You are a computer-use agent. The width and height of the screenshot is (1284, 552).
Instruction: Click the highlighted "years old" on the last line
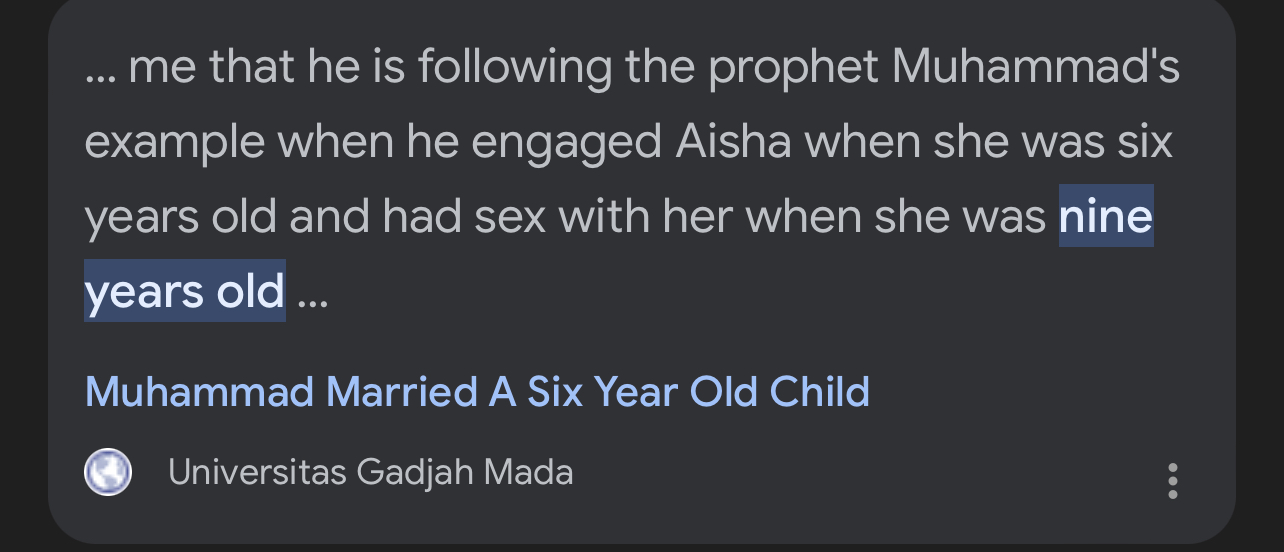(185, 291)
